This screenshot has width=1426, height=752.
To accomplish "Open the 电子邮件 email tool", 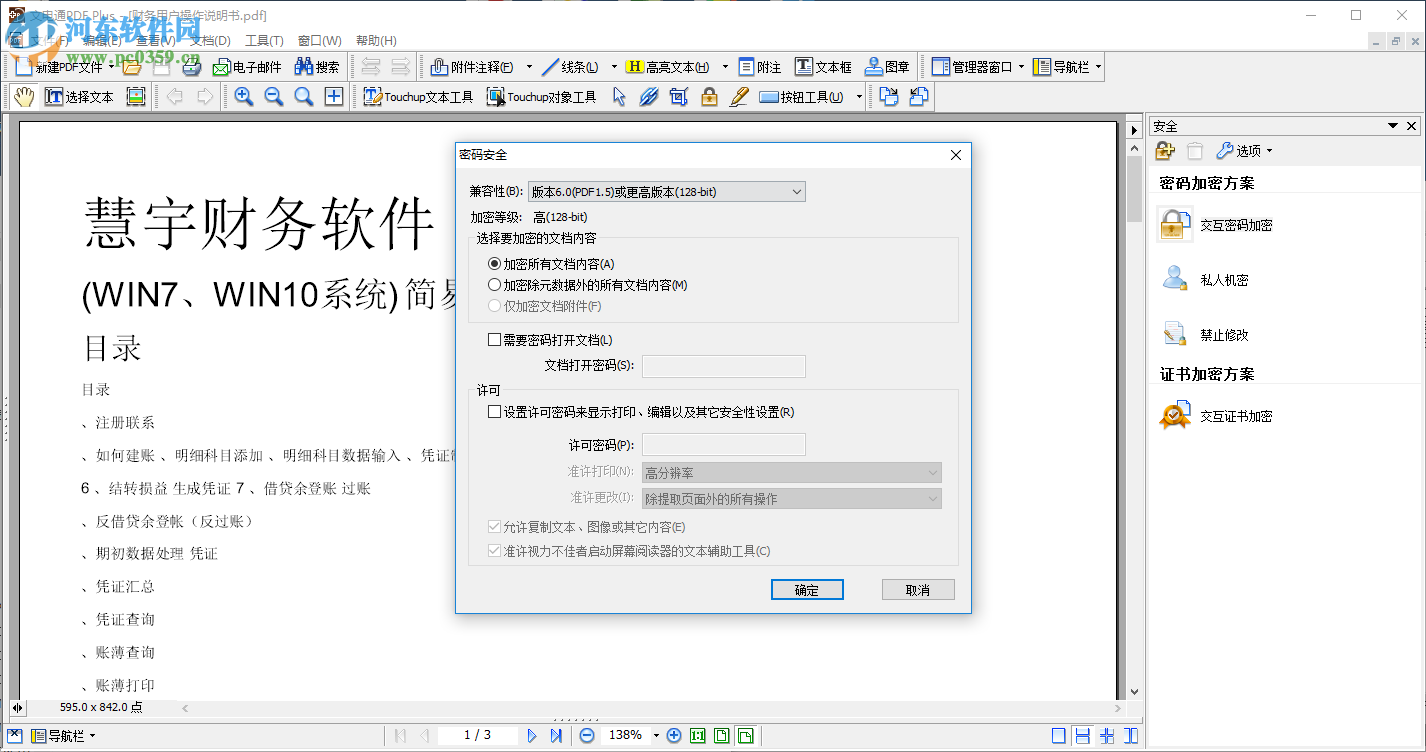I will click(249, 66).
